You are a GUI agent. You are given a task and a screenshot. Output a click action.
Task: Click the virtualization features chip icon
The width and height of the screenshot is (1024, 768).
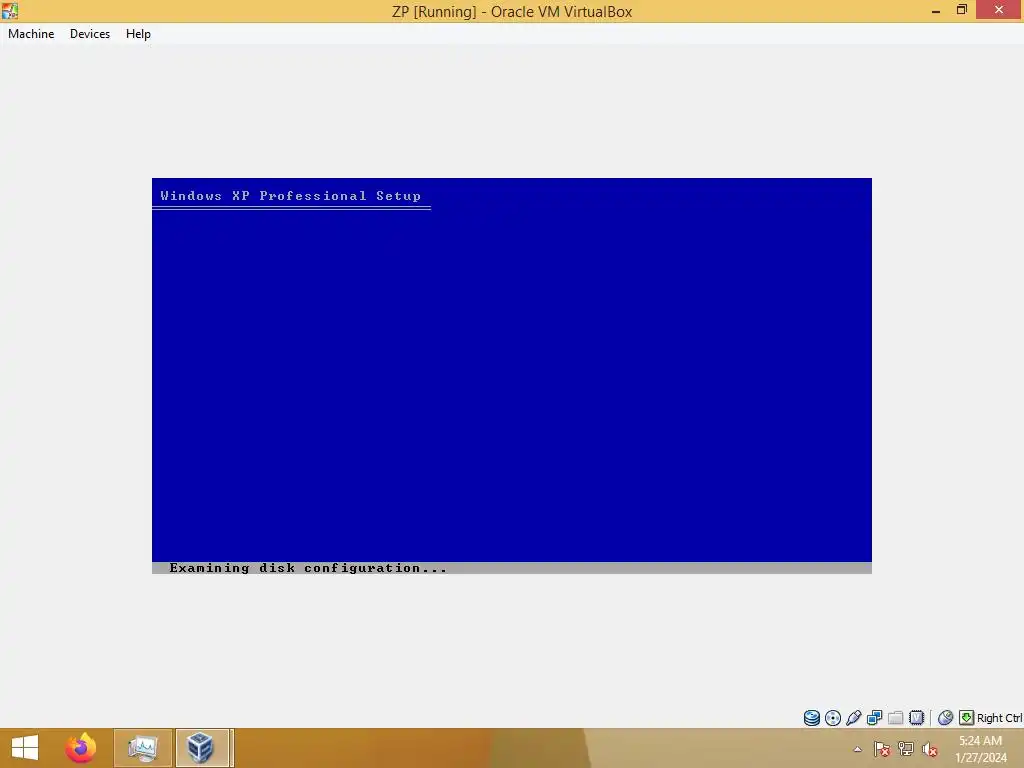pyautogui.click(x=916, y=718)
